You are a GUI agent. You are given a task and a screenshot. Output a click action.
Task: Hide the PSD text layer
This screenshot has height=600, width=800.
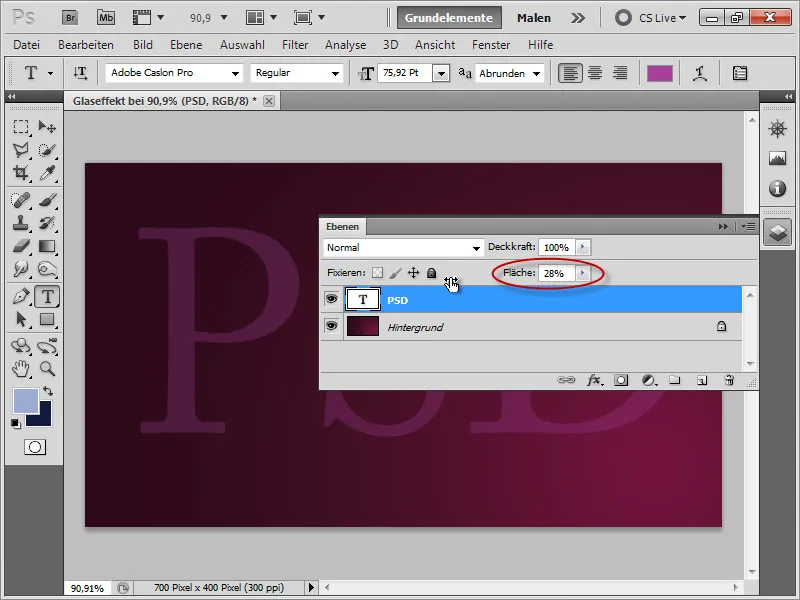pyautogui.click(x=332, y=298)
